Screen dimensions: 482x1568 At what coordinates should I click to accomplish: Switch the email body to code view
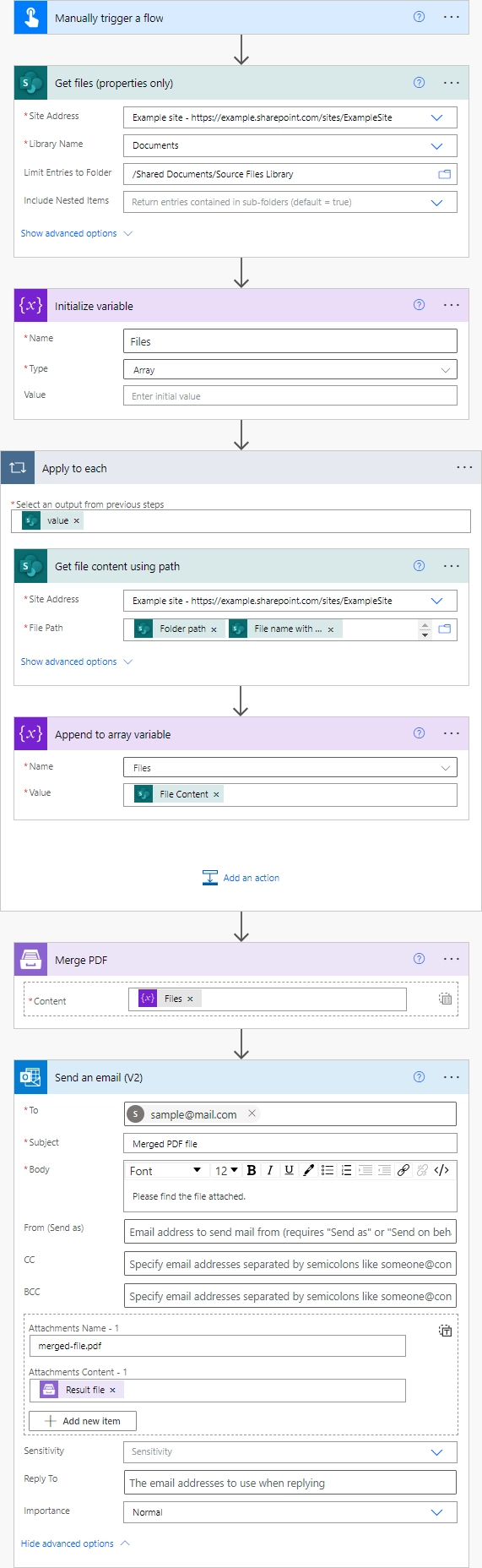click(441, 1170)
